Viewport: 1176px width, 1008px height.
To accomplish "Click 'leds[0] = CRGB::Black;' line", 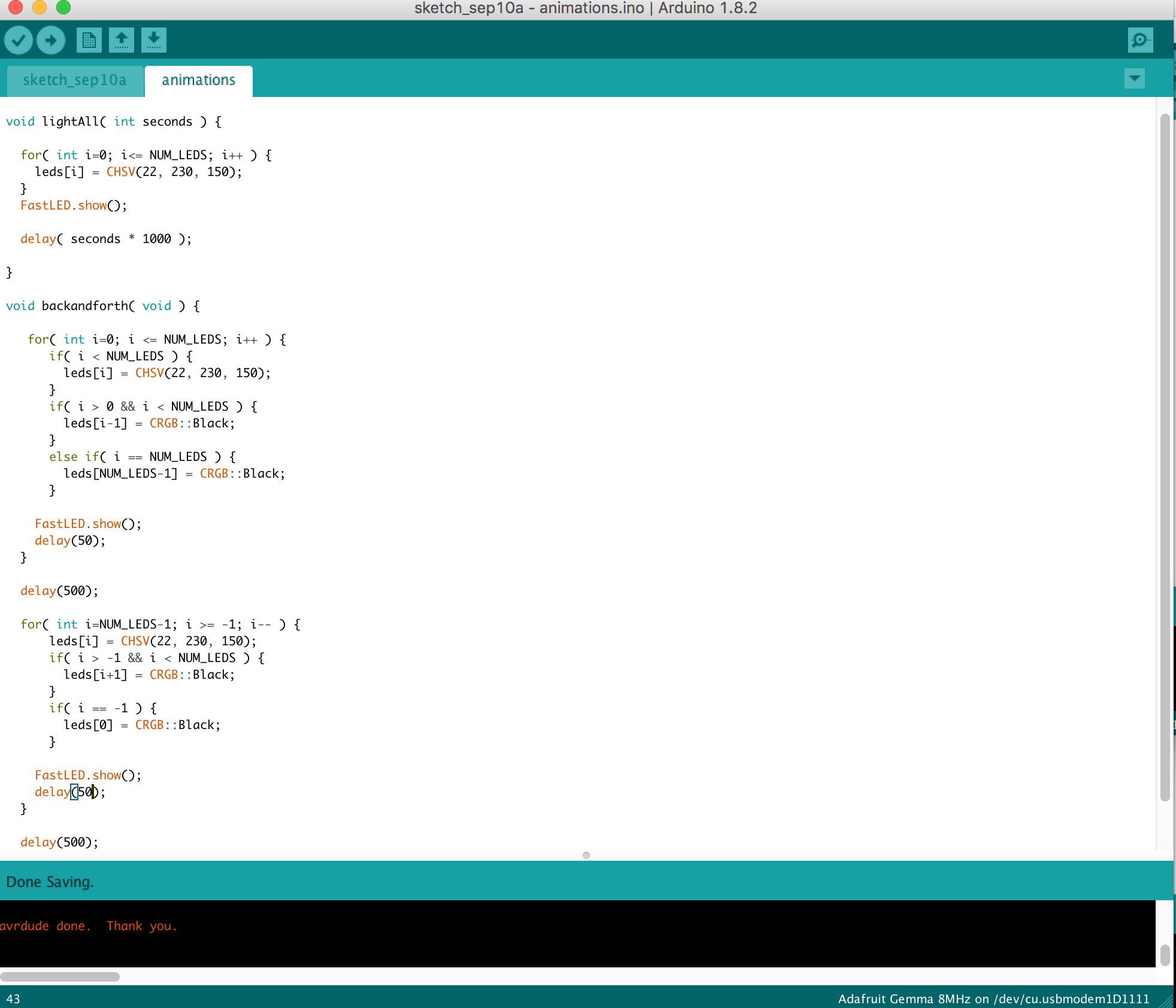I will [142, 725].
